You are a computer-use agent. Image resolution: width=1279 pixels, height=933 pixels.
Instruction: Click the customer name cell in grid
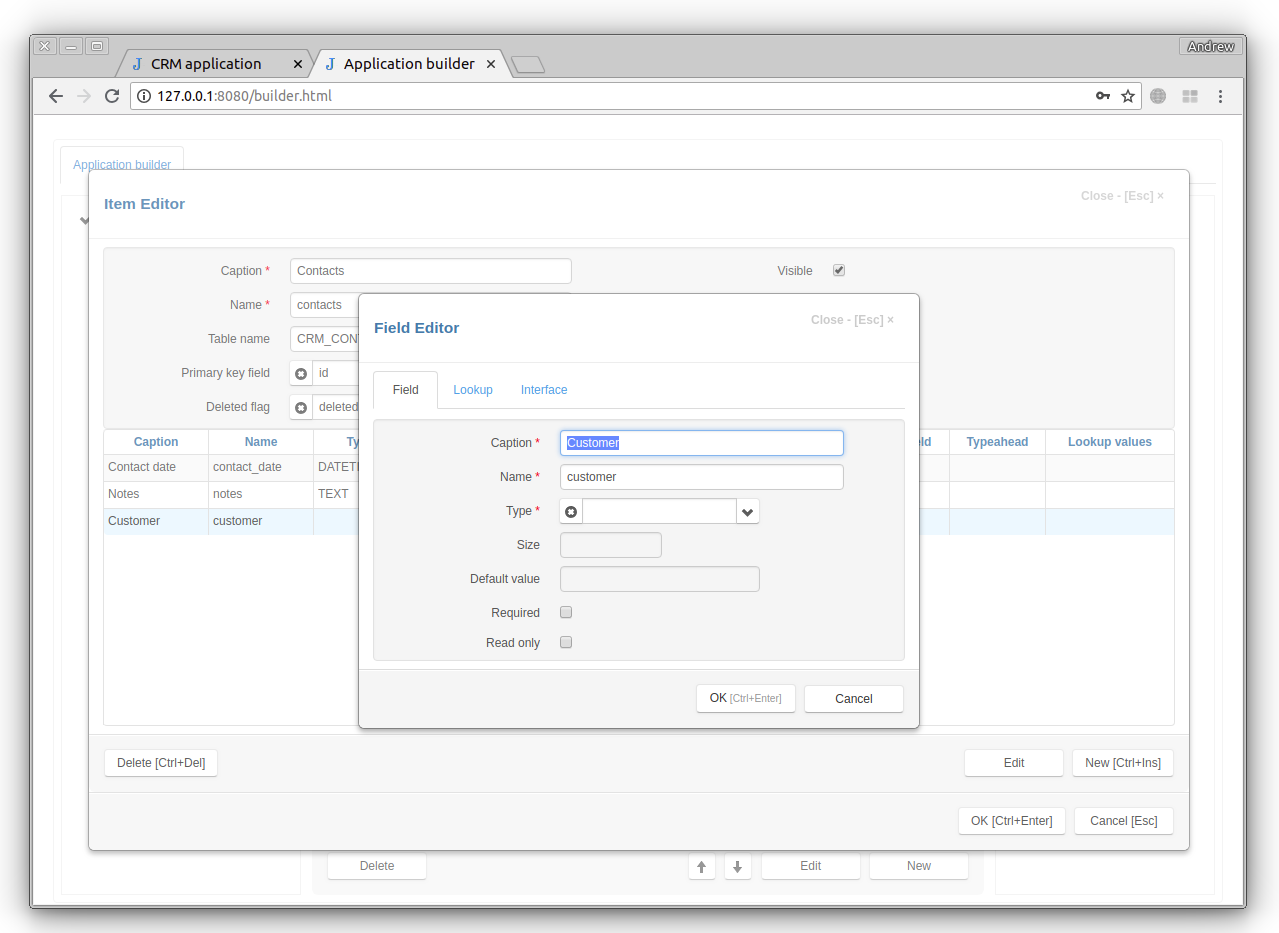261,521
